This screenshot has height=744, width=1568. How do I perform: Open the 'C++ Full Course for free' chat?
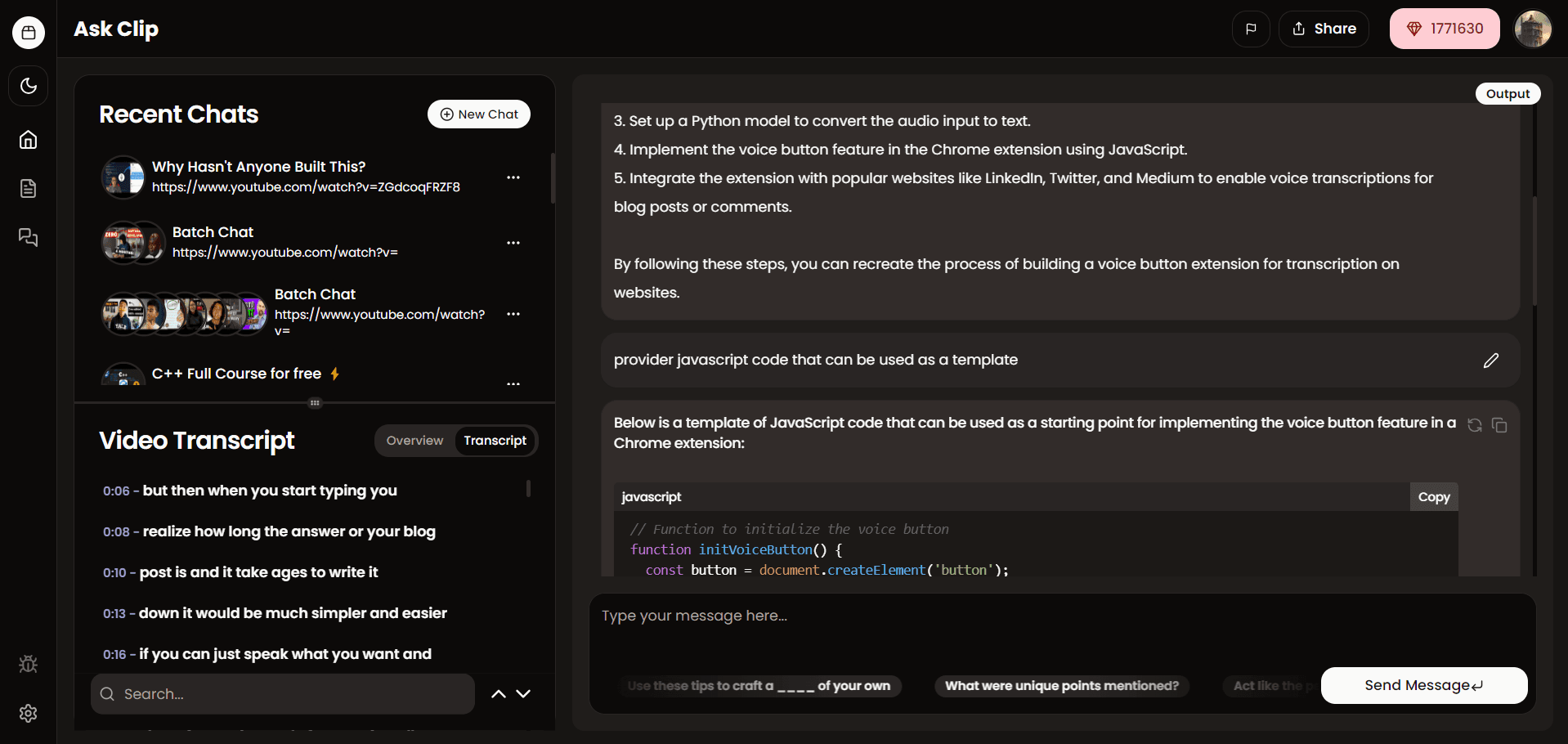pos(237,374)
